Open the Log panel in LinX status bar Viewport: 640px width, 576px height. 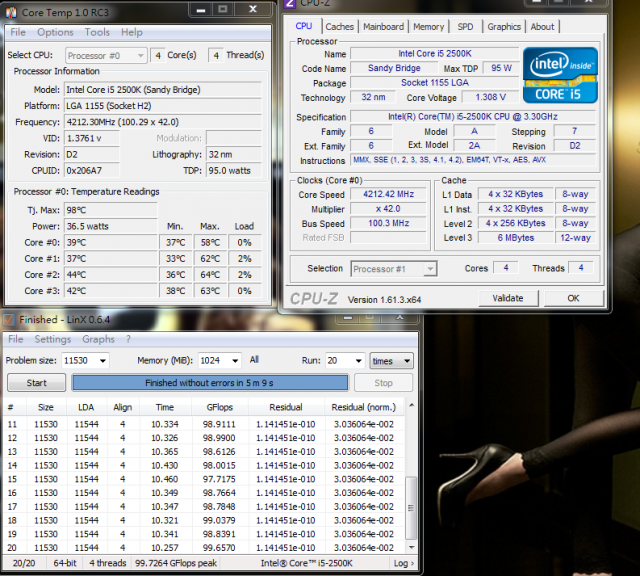click(x=404, y=563)
